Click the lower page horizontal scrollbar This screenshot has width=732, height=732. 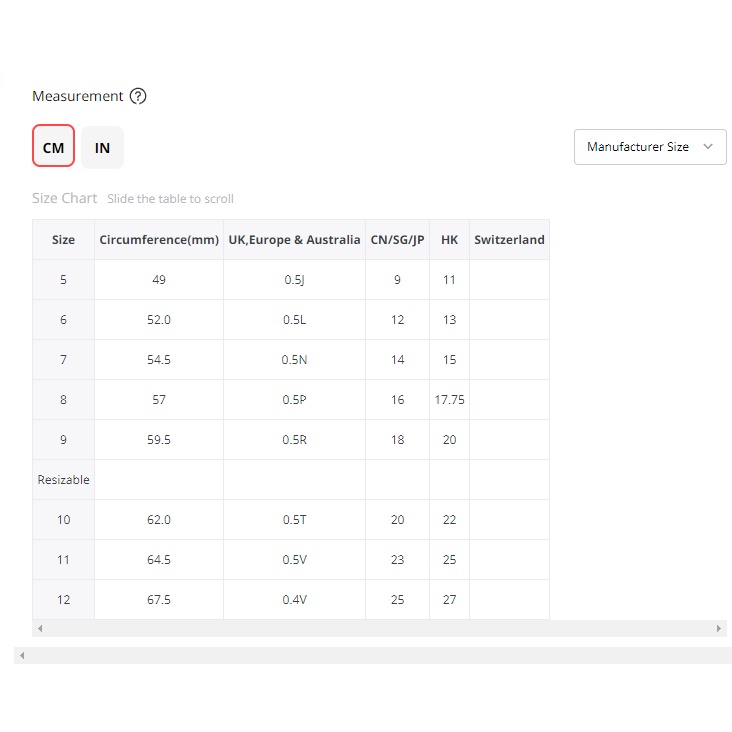380,655
